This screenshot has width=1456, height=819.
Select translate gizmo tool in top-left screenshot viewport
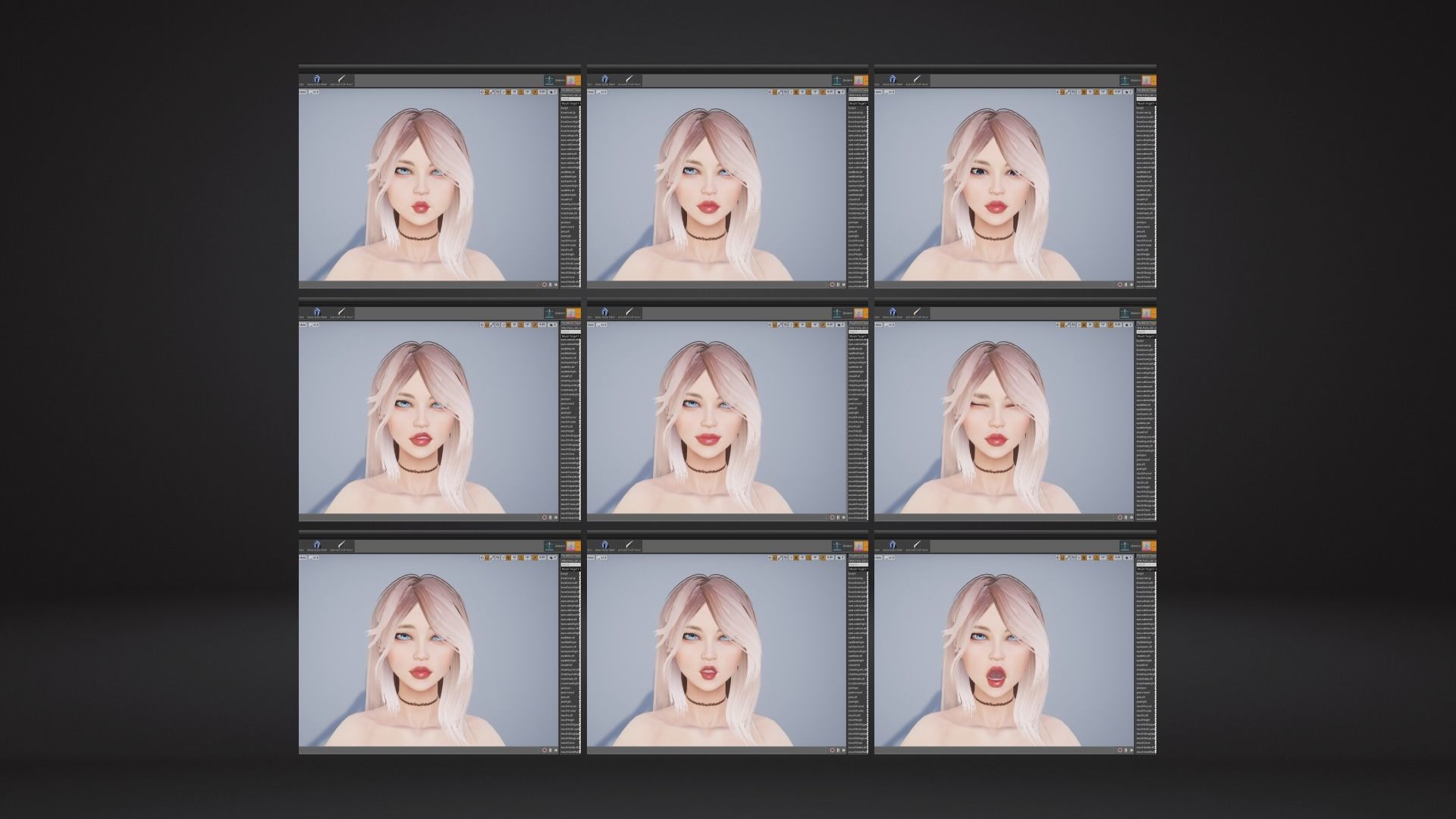click(x=482, y=92)
